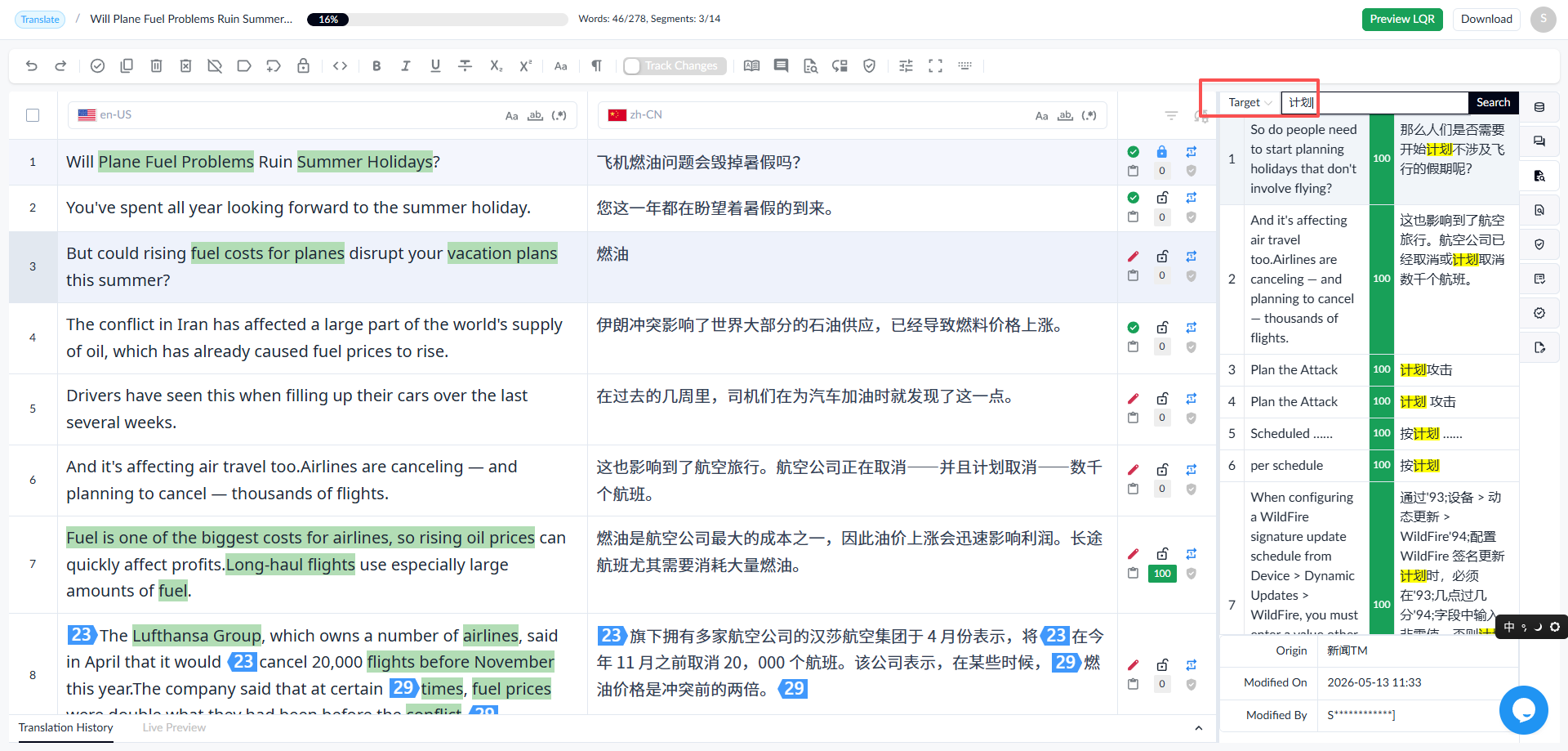Apply superscript formatting
Image resolution: width=1568 pixels, height=751 pixels.
[x=526, y=66]
